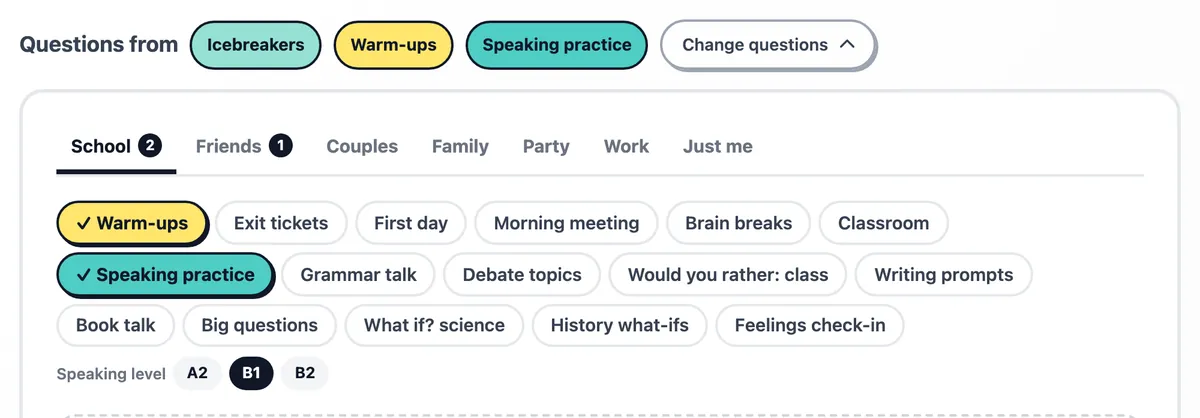The image size is (1200, 418).
Task: Uncheck the Warm-ups topic chip
Action: [132, 223]
